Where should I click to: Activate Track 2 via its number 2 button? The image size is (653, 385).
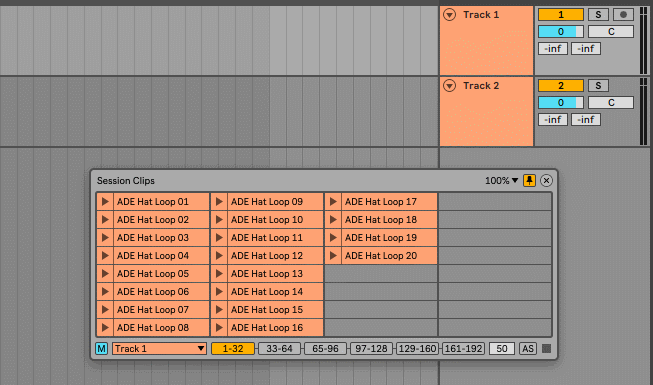coord(561,86)
